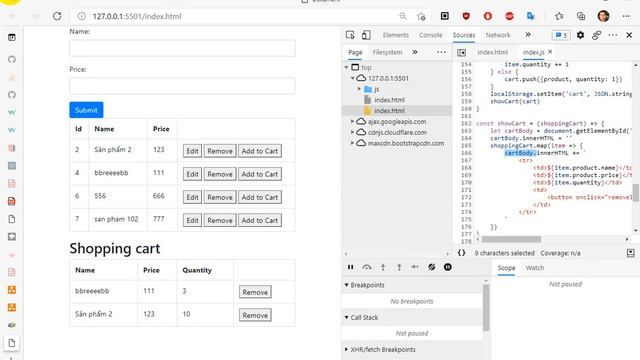Screen dimensions: 640x360
Task: Open the site information icon in address bar
Action: pyautogui.click(x=82, y=16)
